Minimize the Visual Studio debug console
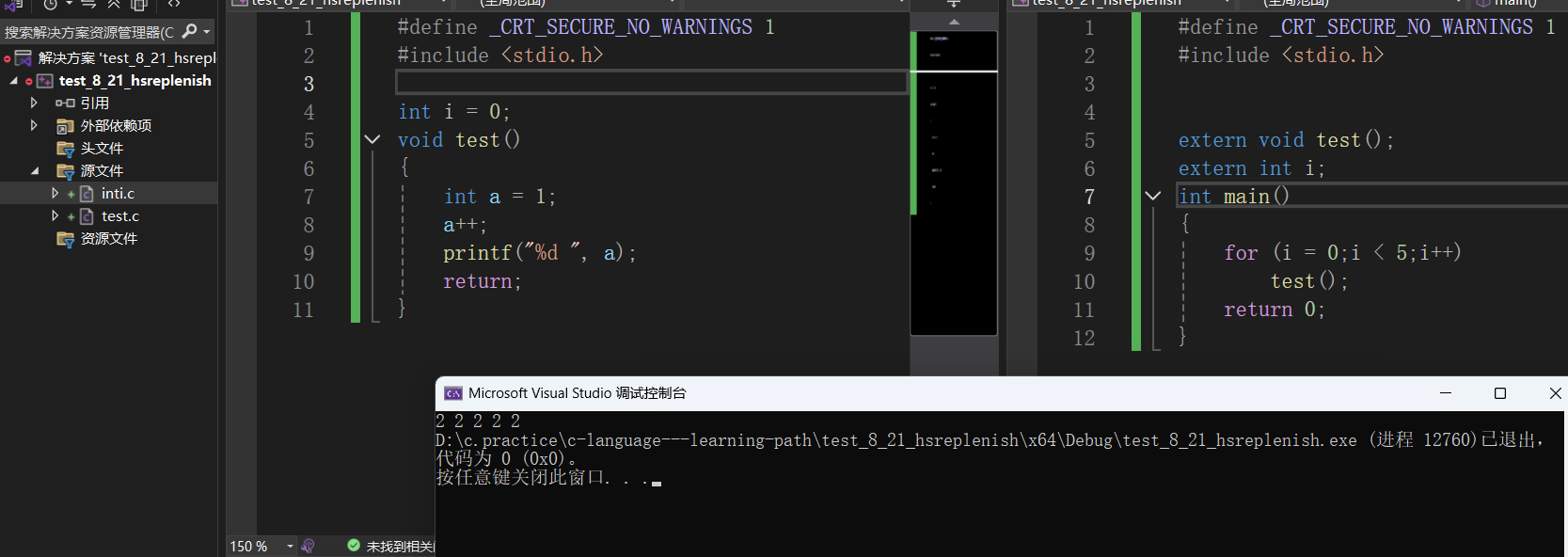 (x=1446, y=393)
